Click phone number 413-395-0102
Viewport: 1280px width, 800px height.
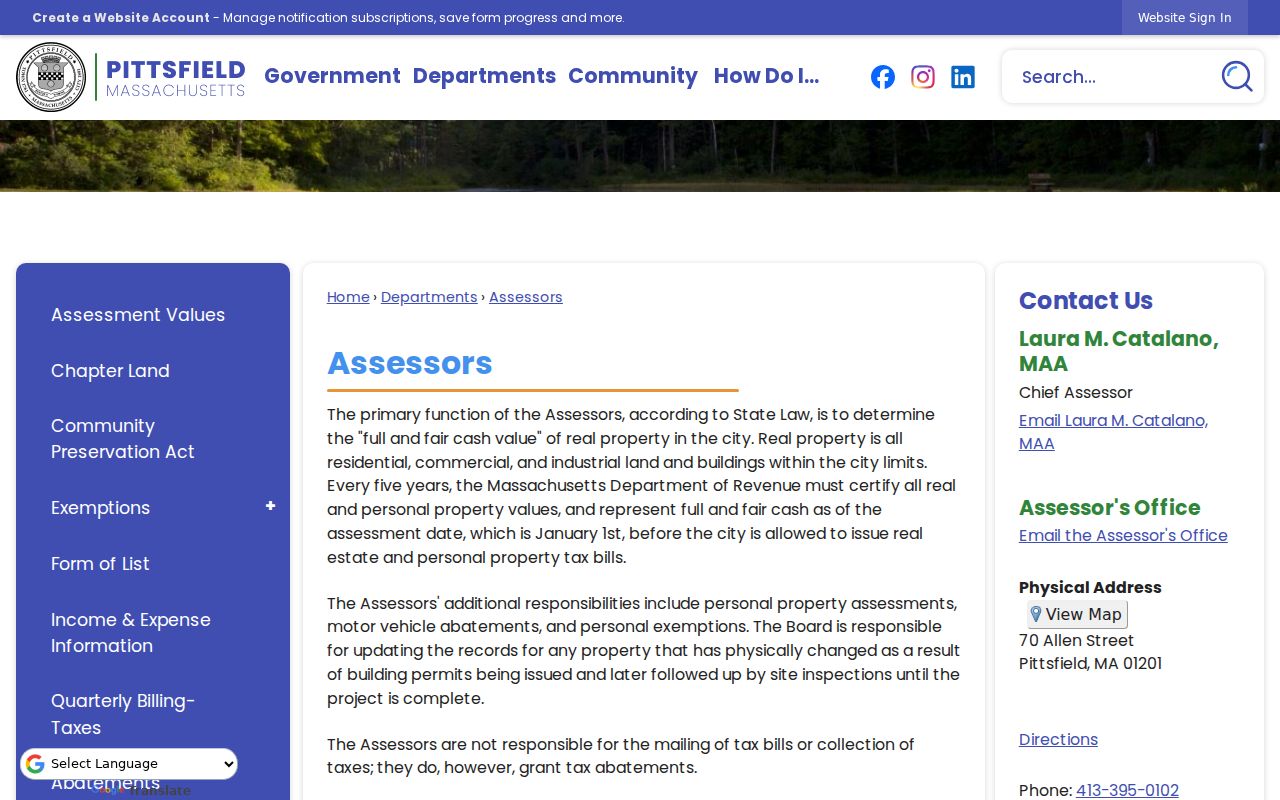[1127, 790]
